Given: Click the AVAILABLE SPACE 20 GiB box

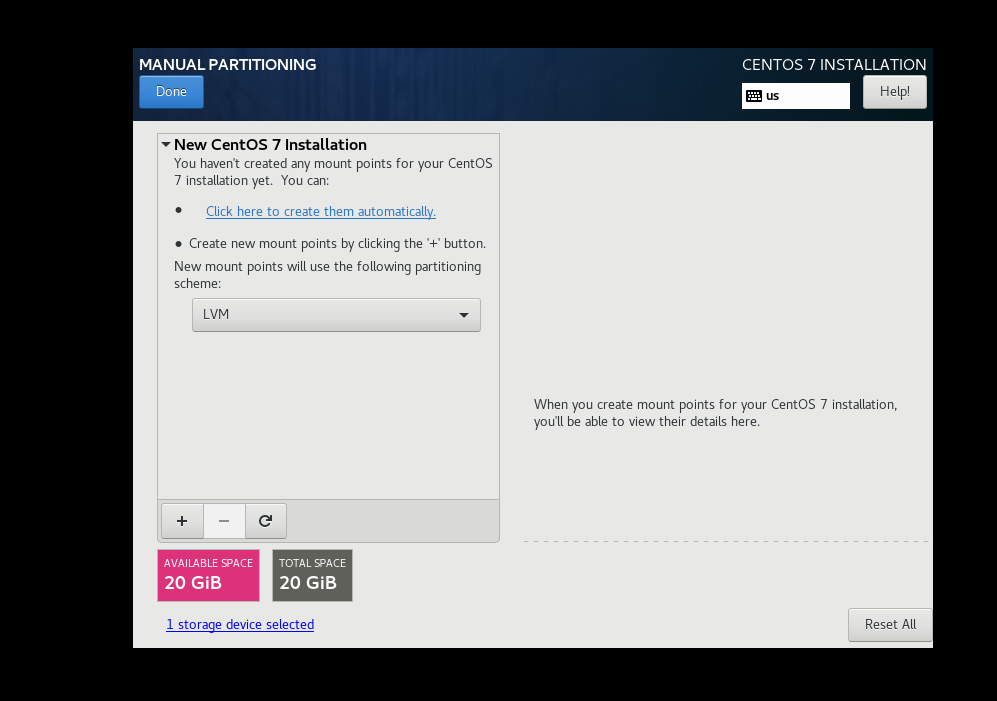Looking at the screenshot, I should [209, 576].
